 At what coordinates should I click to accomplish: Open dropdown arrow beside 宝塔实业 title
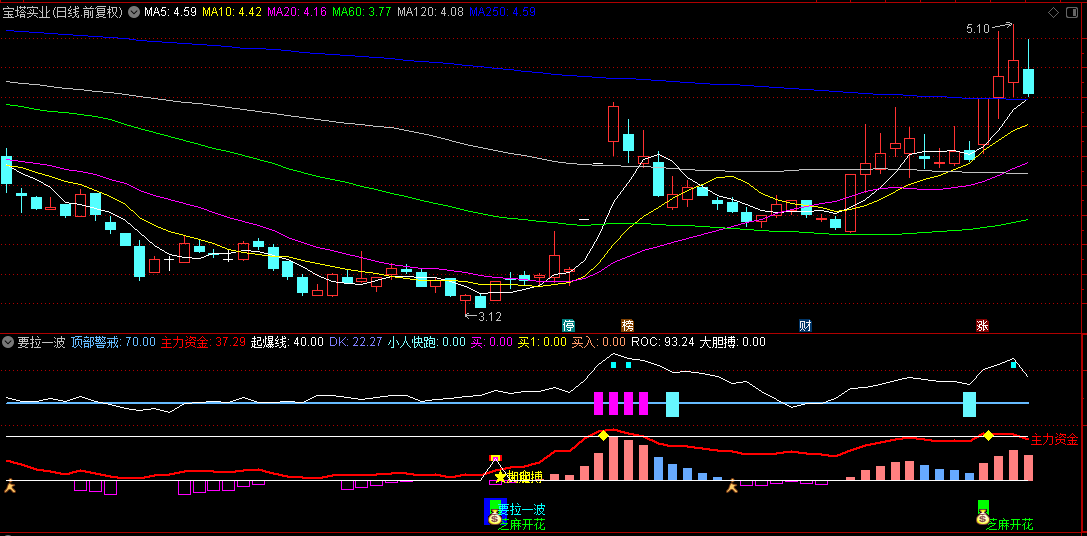tap(134, 12)
